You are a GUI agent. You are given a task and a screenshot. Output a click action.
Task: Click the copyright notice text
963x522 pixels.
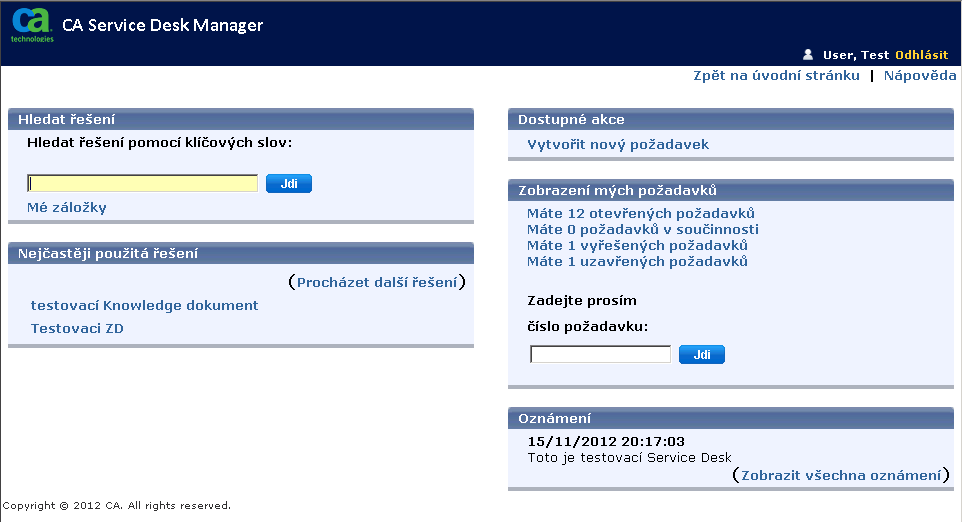(117, 505)
